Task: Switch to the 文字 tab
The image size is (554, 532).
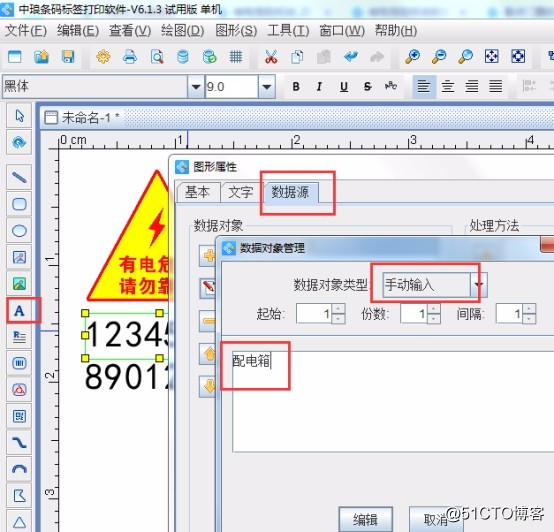Action: 241,192
